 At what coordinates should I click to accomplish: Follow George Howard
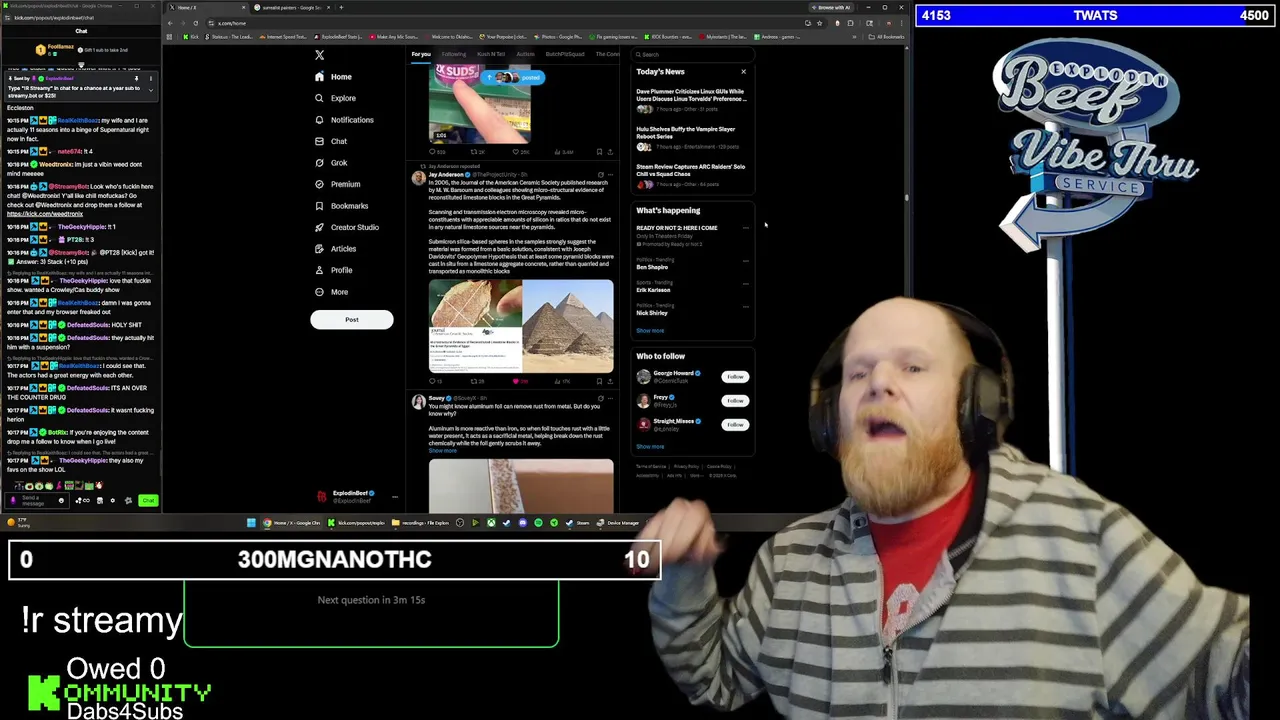(735, 377)
